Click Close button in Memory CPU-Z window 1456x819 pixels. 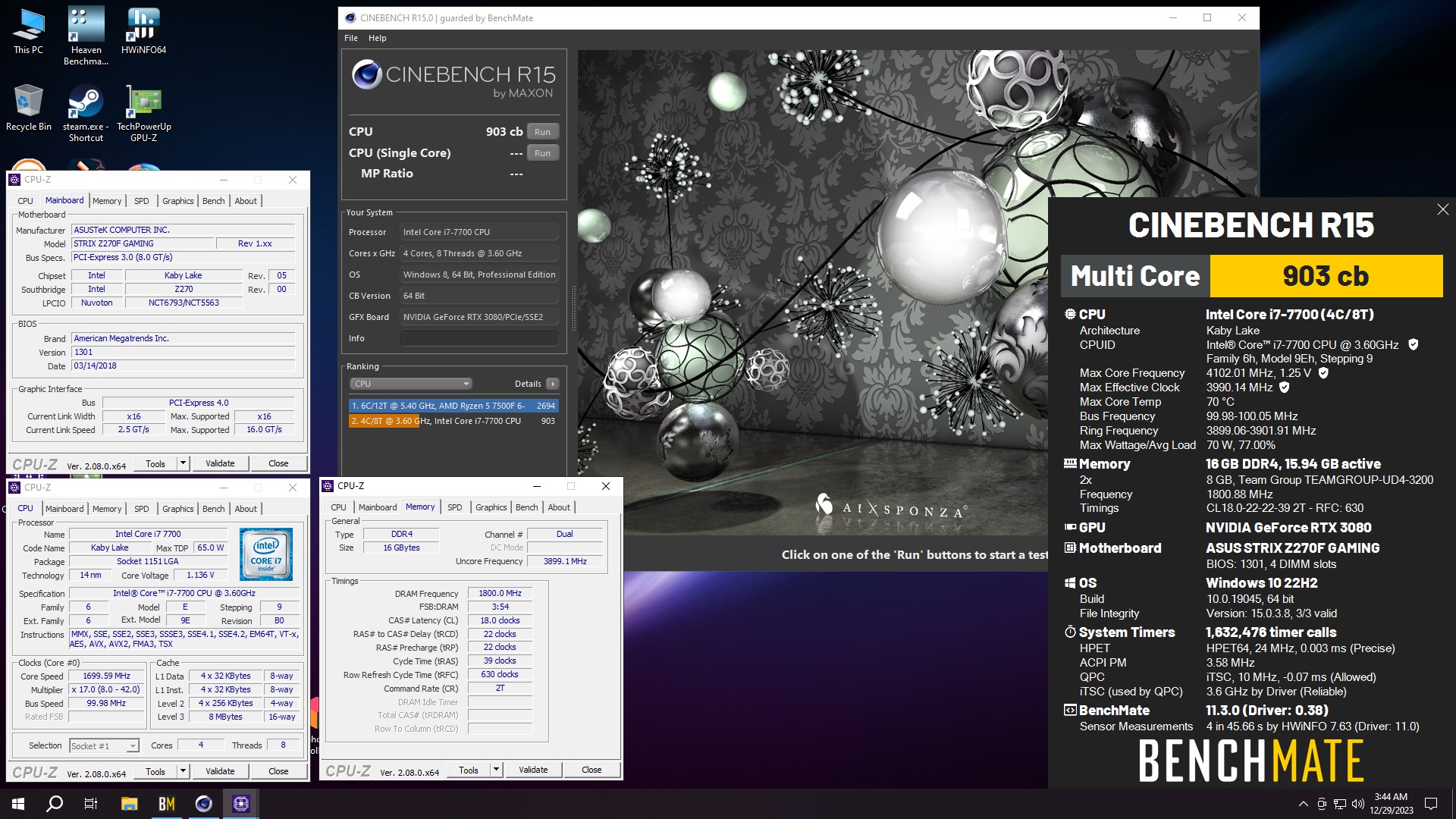click(591, 770)
